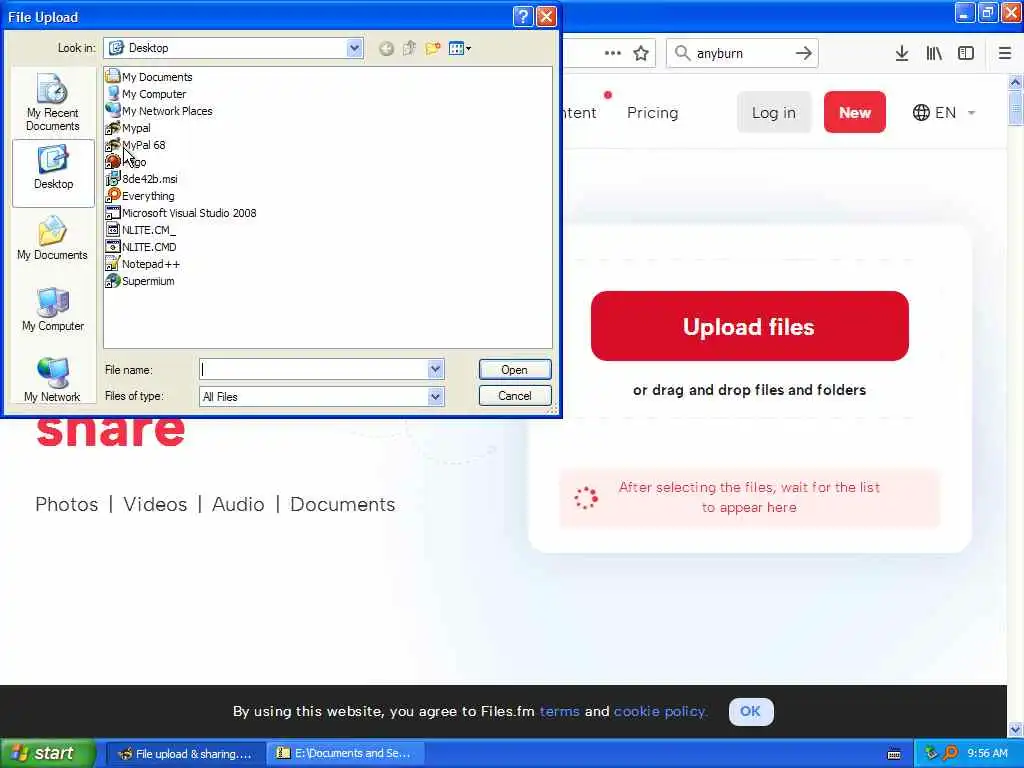Open My Network in the places bar
Viewport: 1024px width, 768px height.
(53, 379)
